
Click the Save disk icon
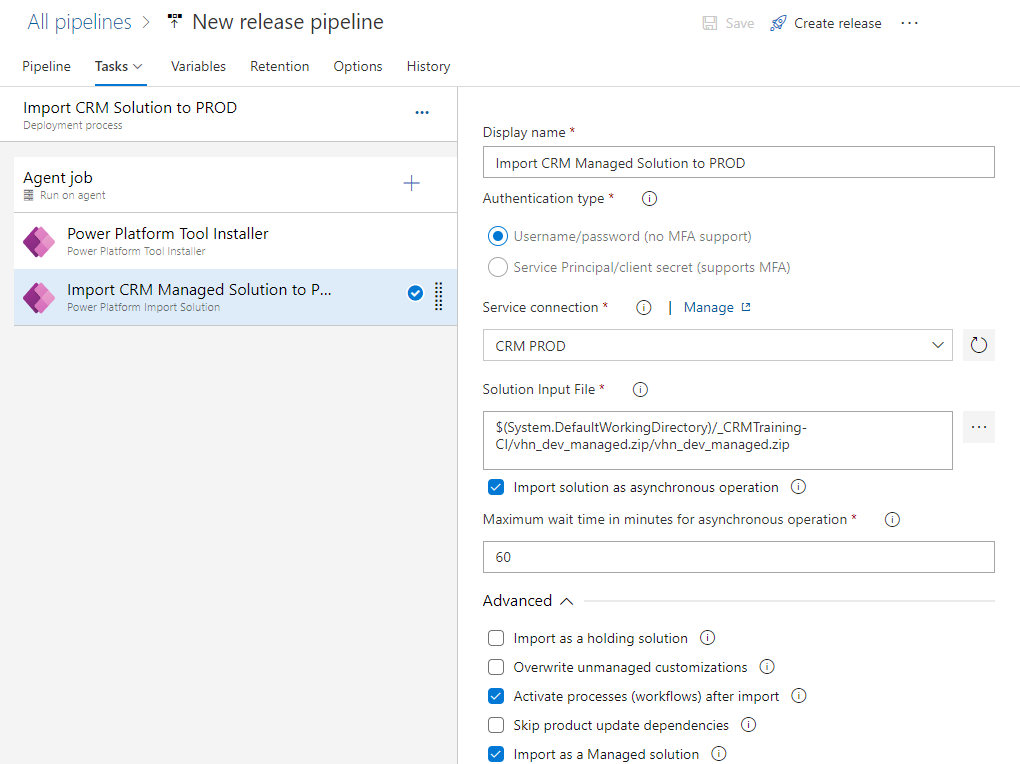[710, 23]
